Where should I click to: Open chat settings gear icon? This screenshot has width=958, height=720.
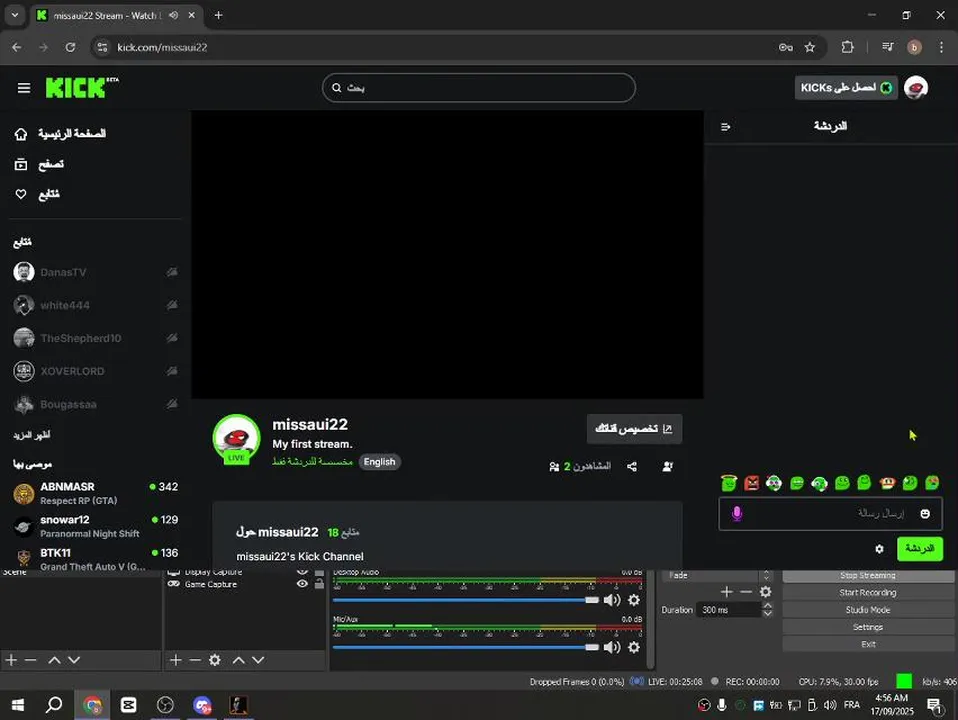click(879, 549)
